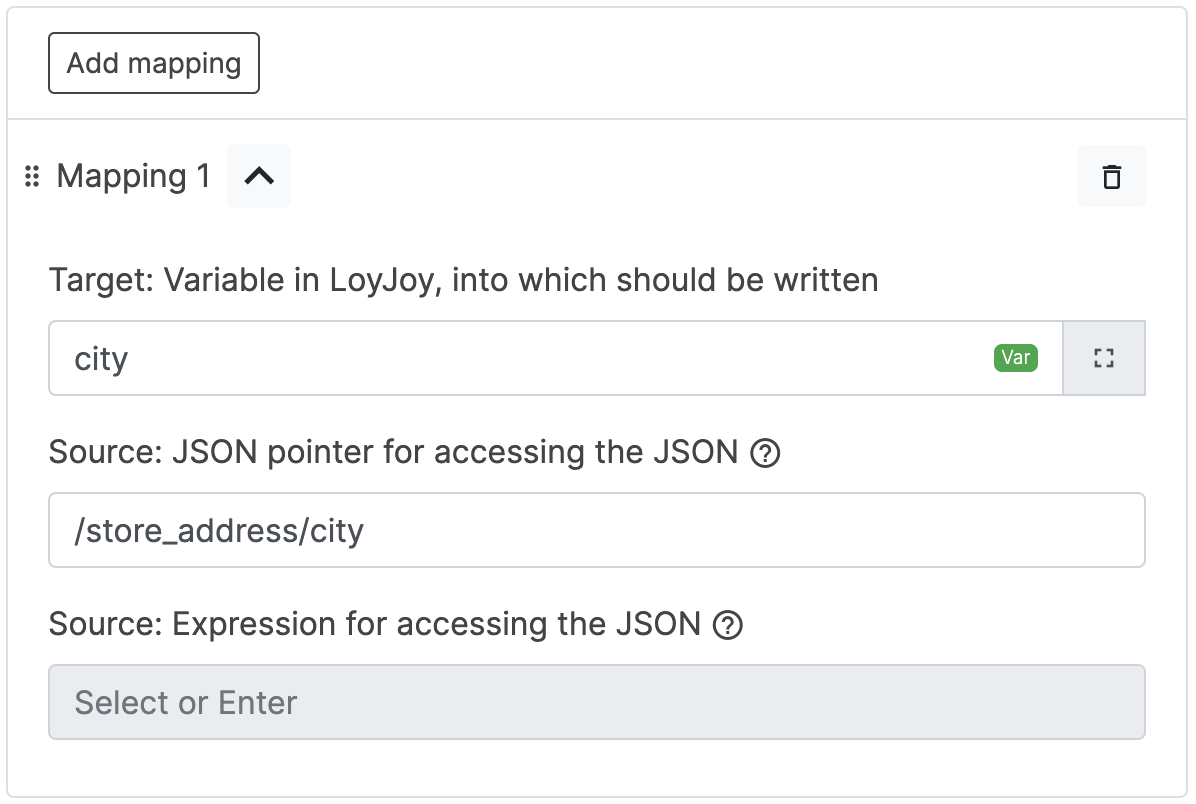The width and height of the screenshot is (1196, 804).
Task: Open fullscreen editor for the target variable
Action: coord(1104,358)
